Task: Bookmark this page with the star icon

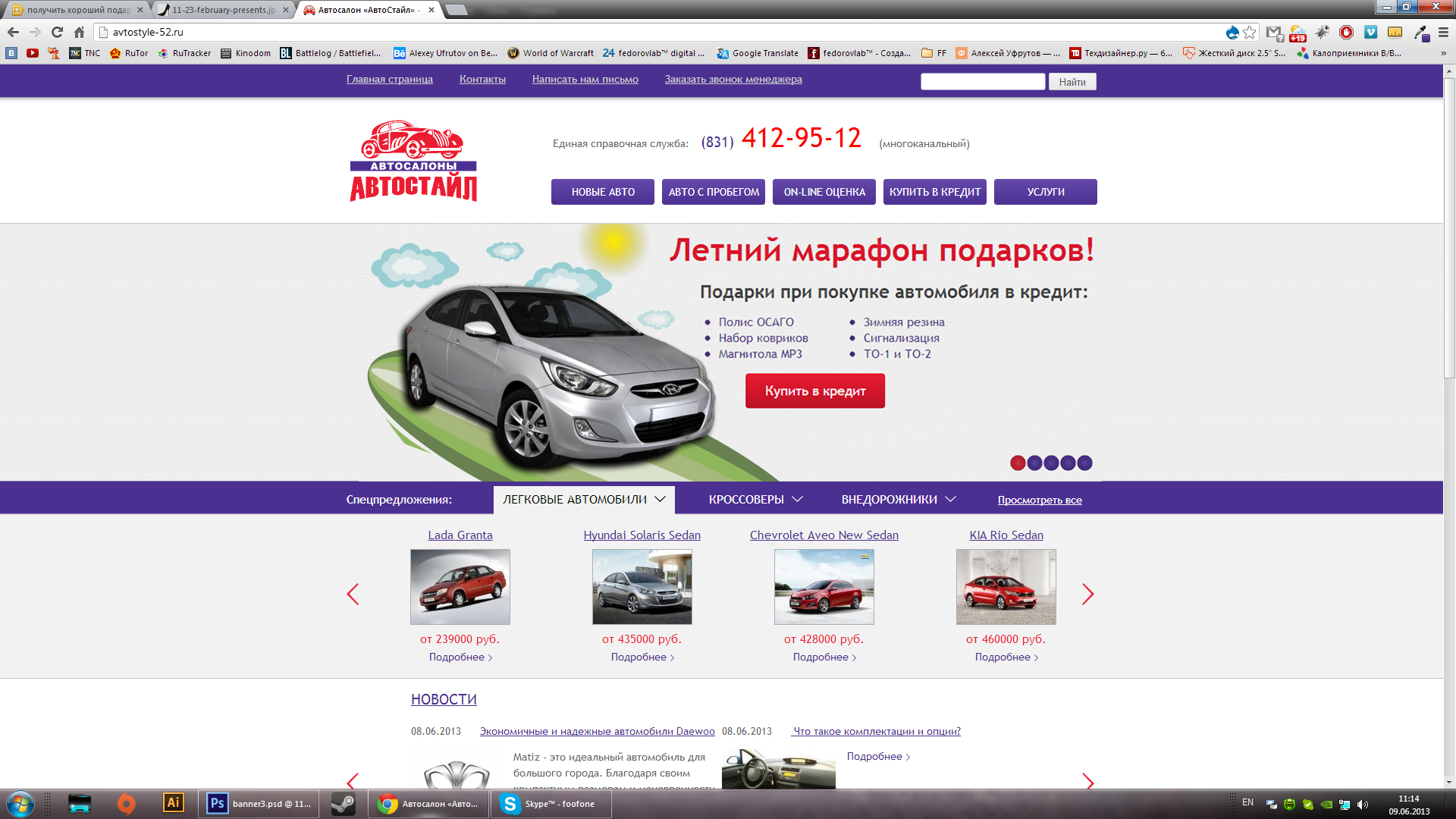Action: click(x=1250, y=32)
